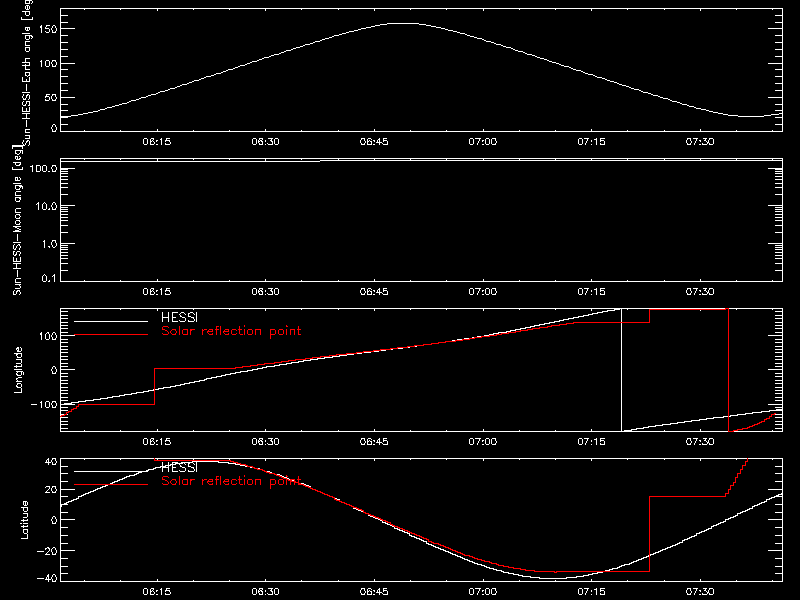Choose 06:15 time label under Longitude plot

click(x=157, y=442)
